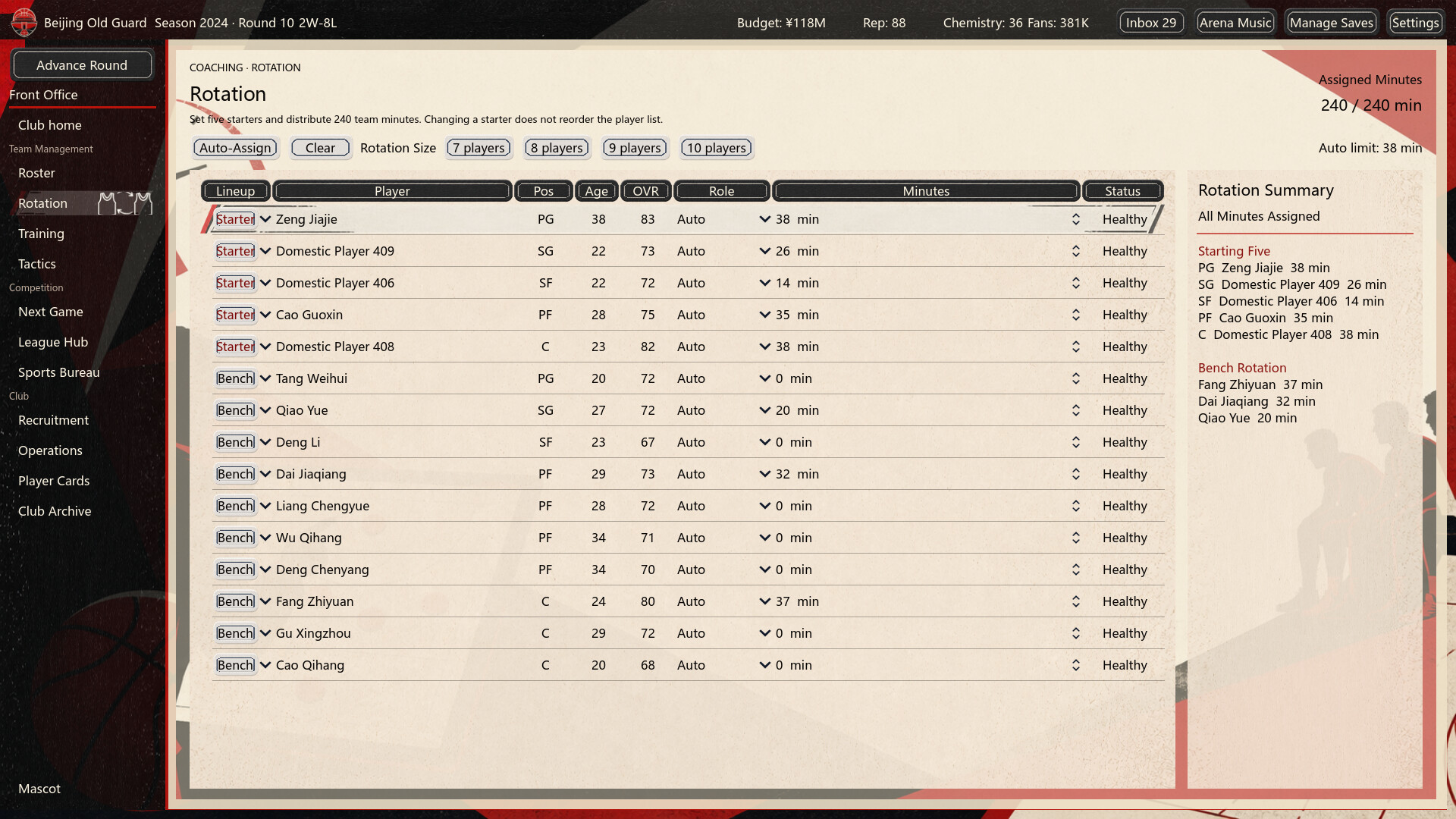Open Settings

(x=1415, y=23)
